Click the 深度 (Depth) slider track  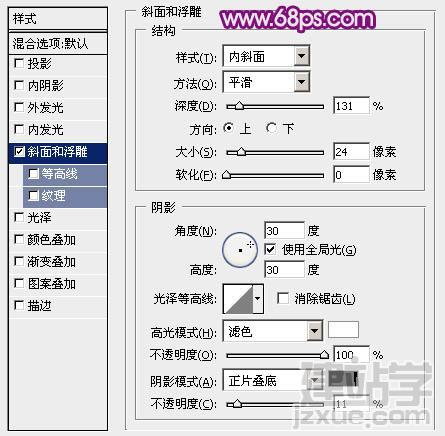[x=275, y=107]
